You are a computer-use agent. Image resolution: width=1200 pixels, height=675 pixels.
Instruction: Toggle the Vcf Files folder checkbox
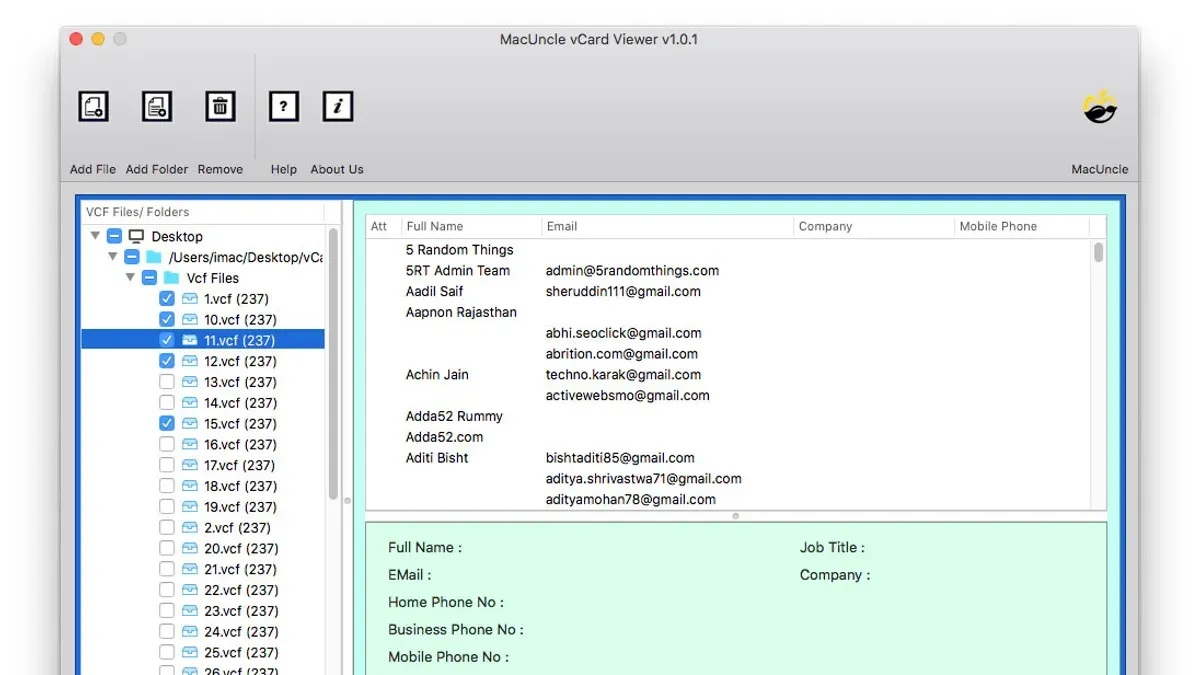tap(149, 278)
